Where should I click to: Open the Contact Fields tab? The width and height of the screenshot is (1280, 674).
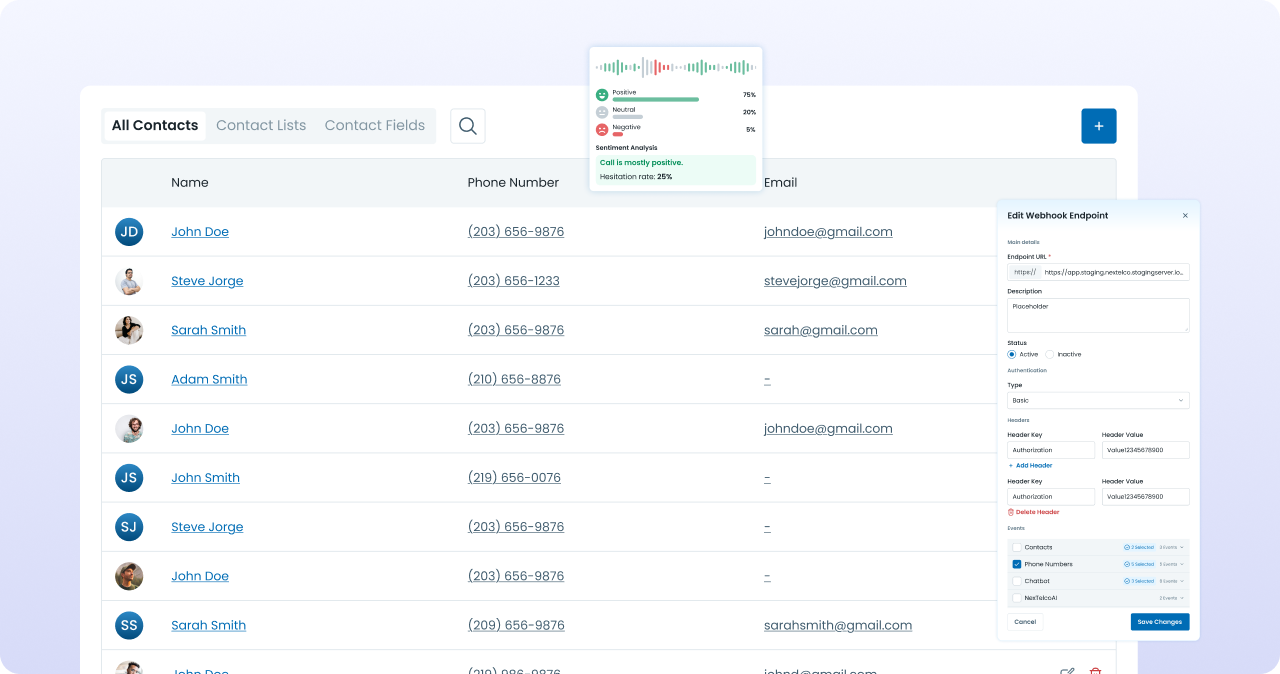click(x=374, y=126)
